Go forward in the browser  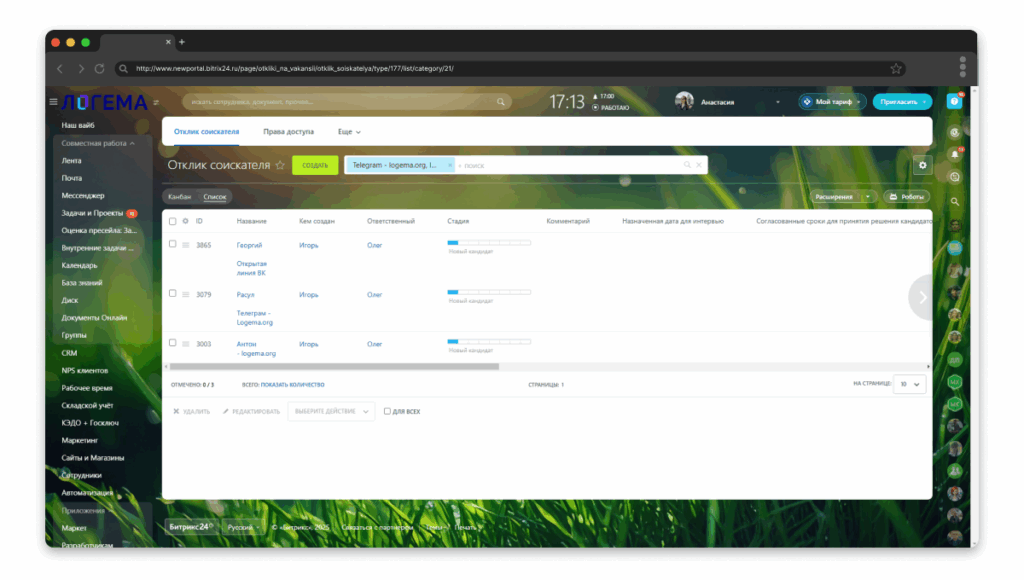80,69
